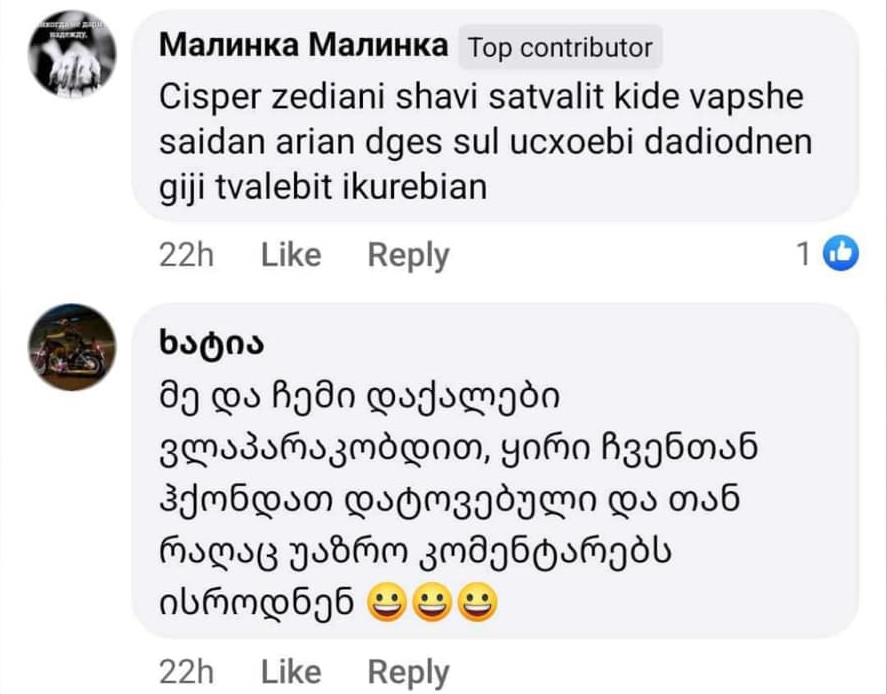Like Малинка Малинка's comment
This screenshot has width=887, height=694.
(291, 256)
